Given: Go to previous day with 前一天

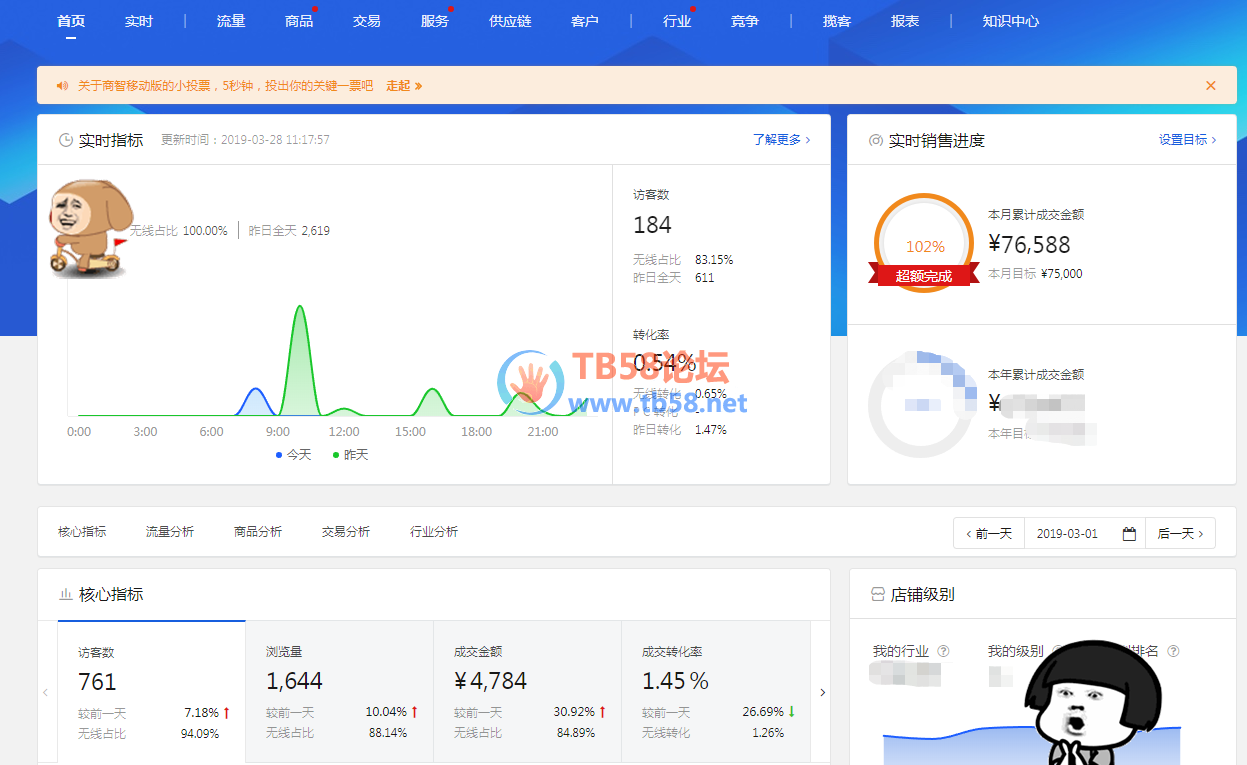Looking at the screenshot, I should point(988,534).
